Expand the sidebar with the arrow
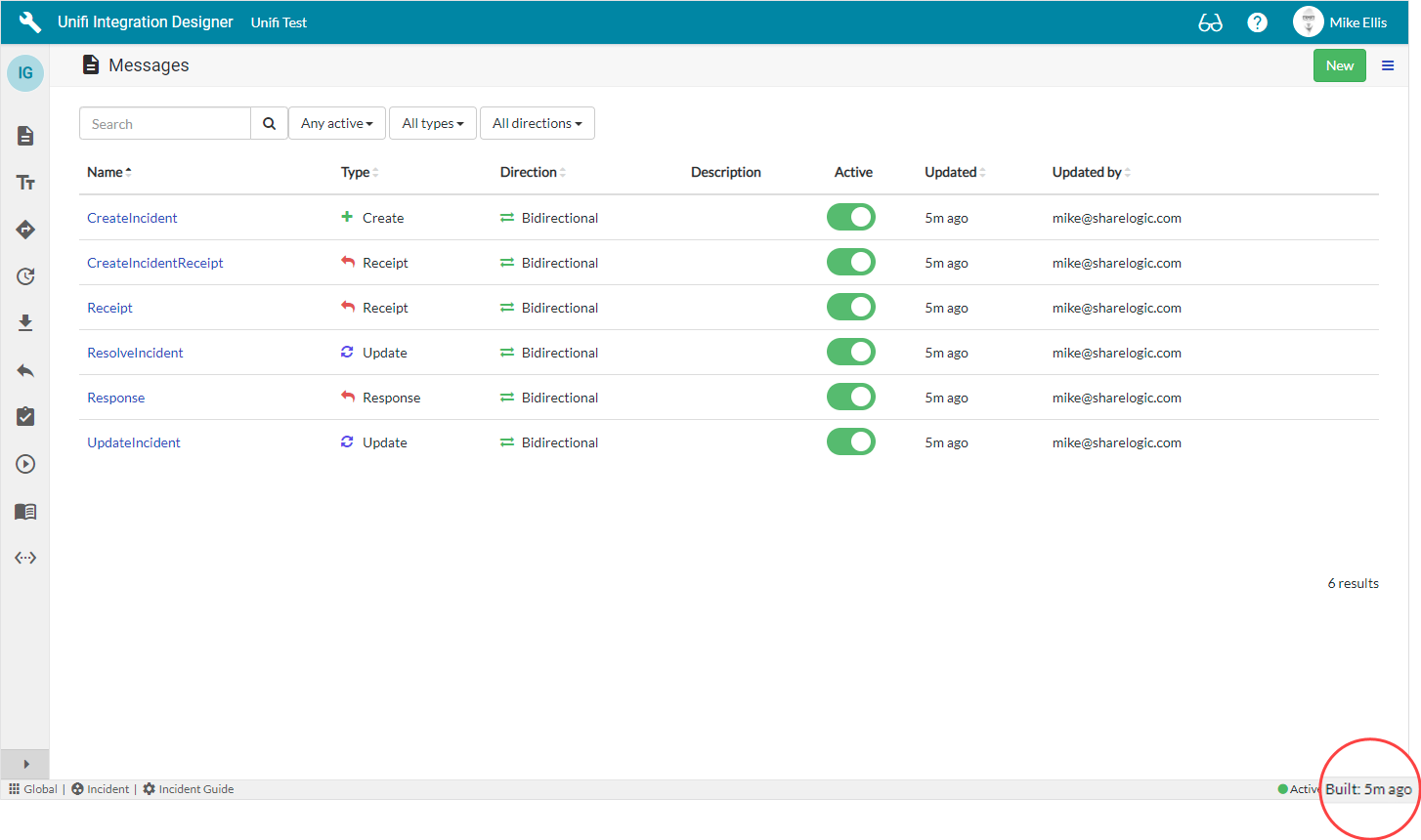Screen dimensions: 1421x840 (25, 764)
